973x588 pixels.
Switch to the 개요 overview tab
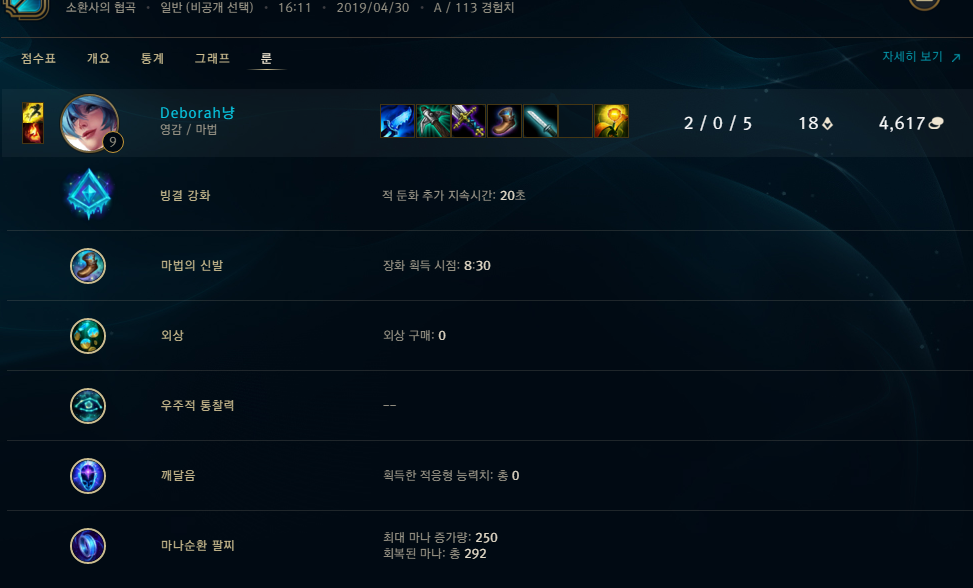pos(98,58)
